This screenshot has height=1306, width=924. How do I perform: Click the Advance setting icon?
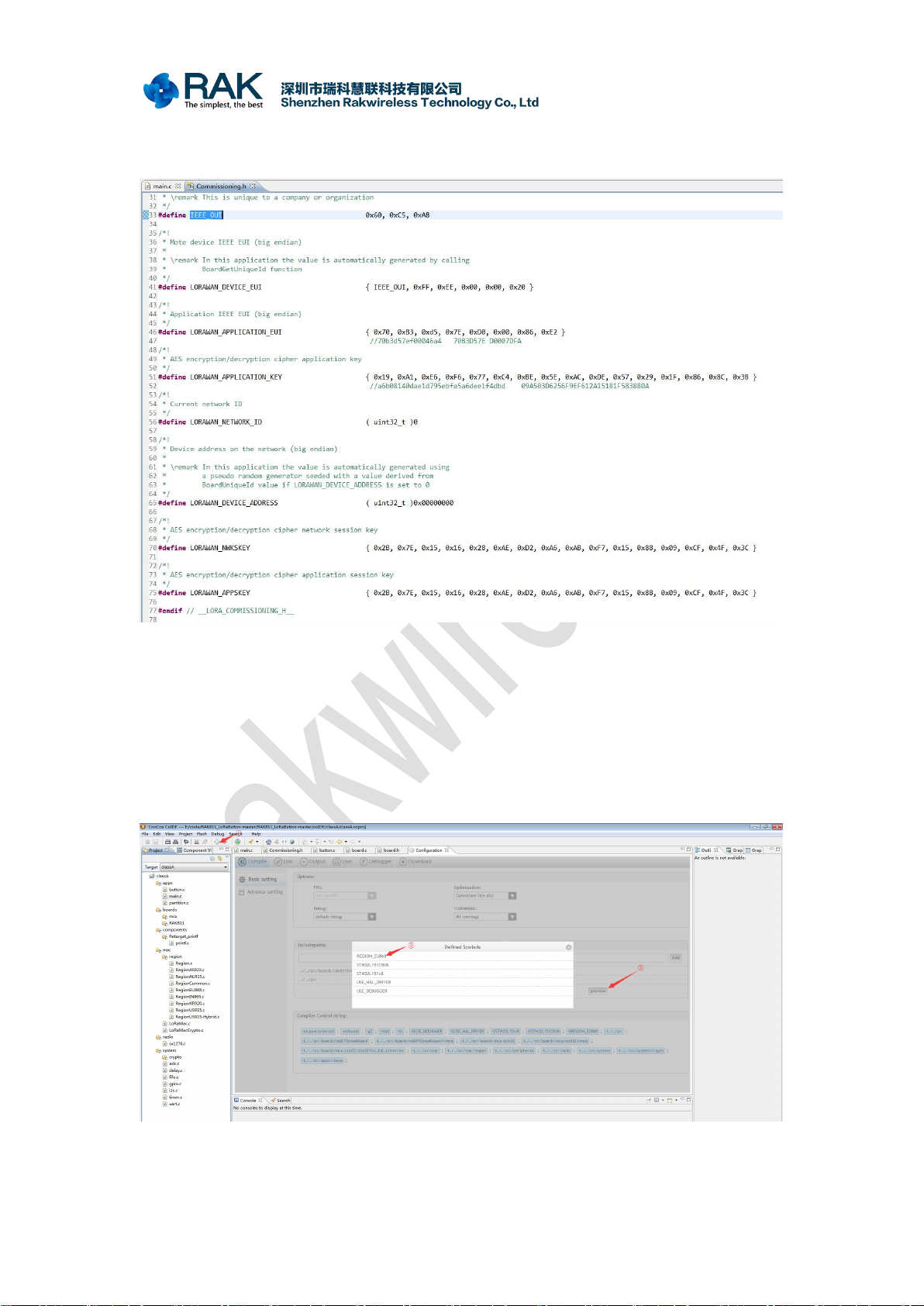pos(242,892)
